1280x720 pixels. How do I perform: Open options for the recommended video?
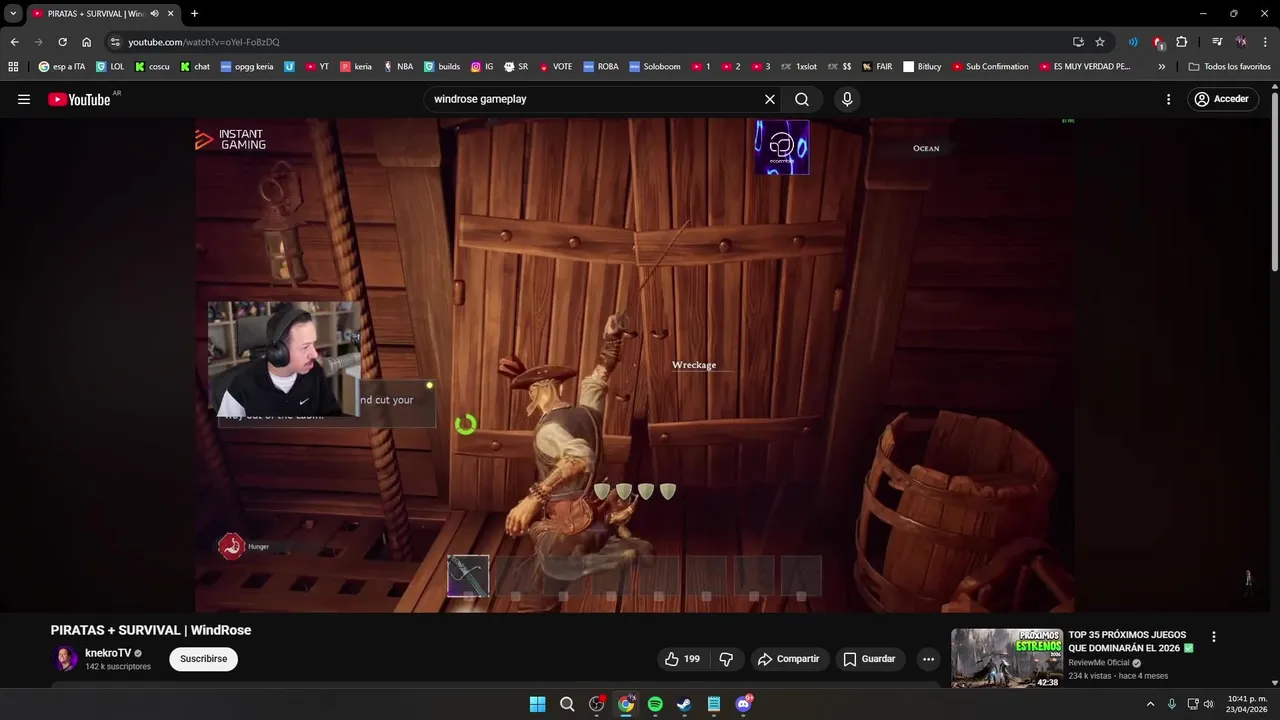pyautogui.click(x=1214, y=637)
